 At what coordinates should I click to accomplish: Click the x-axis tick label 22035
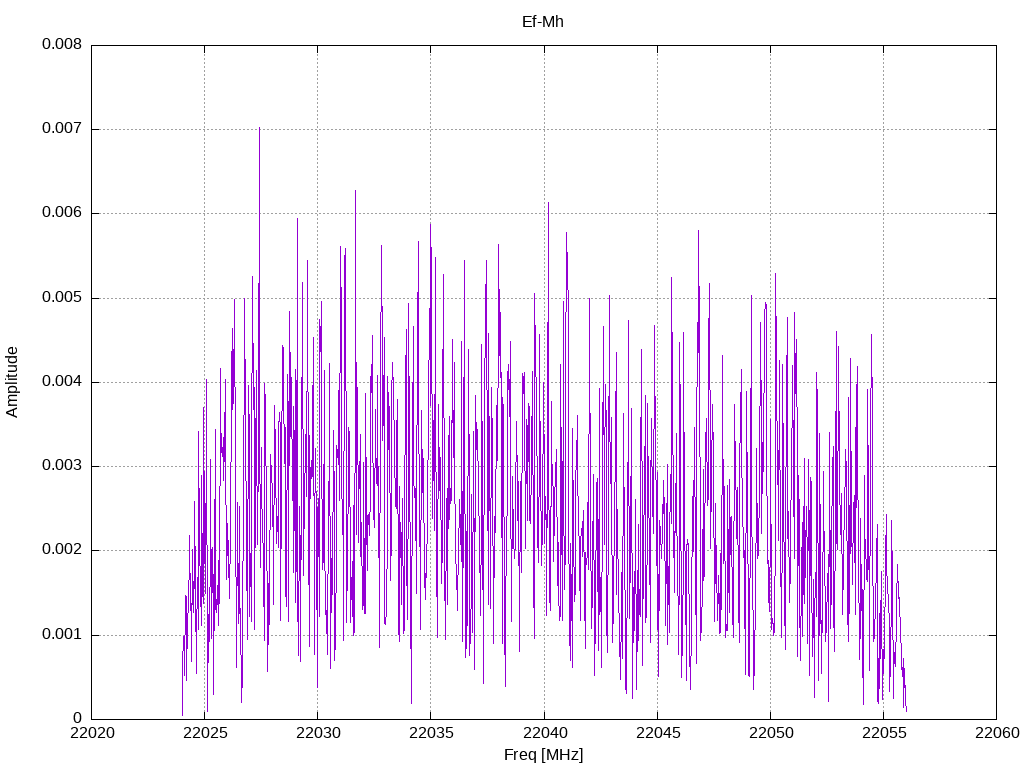point(431,733)
